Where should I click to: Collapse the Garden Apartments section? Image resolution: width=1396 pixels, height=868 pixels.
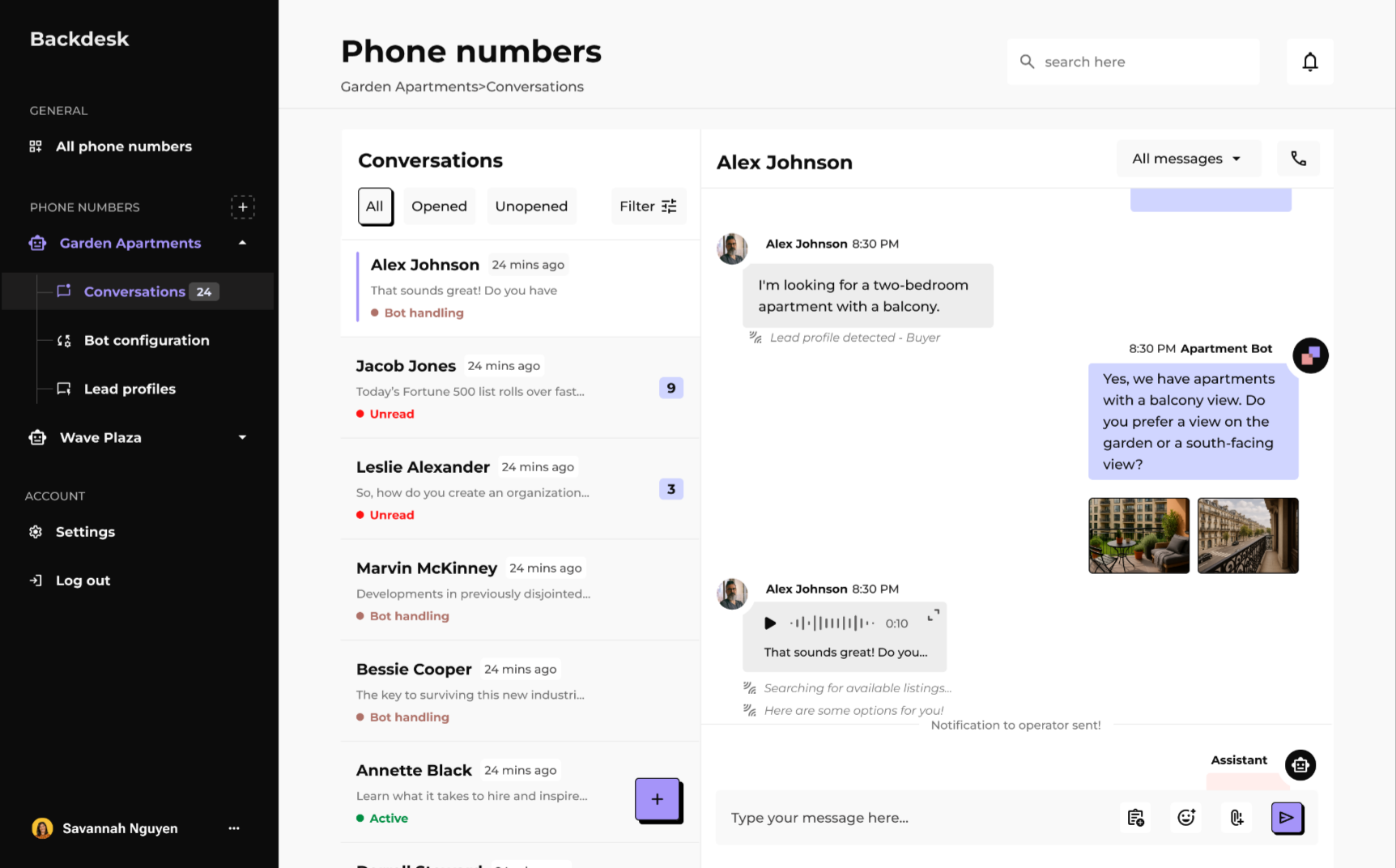(x=242, y=243)
